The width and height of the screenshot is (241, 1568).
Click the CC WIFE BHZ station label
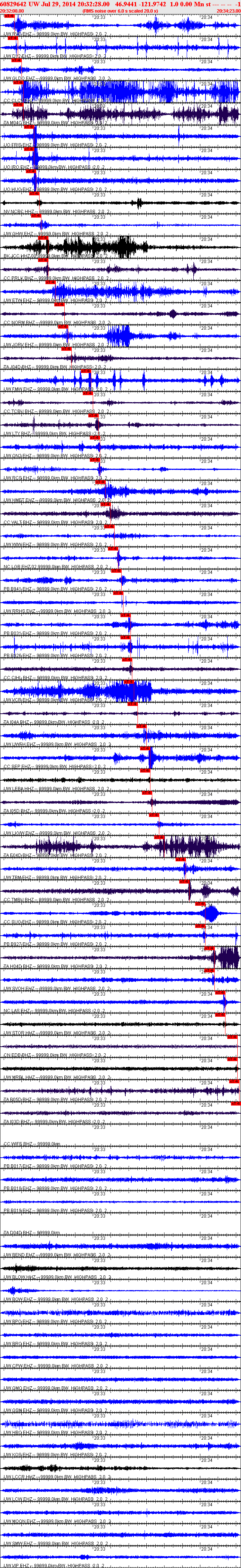18,1144
